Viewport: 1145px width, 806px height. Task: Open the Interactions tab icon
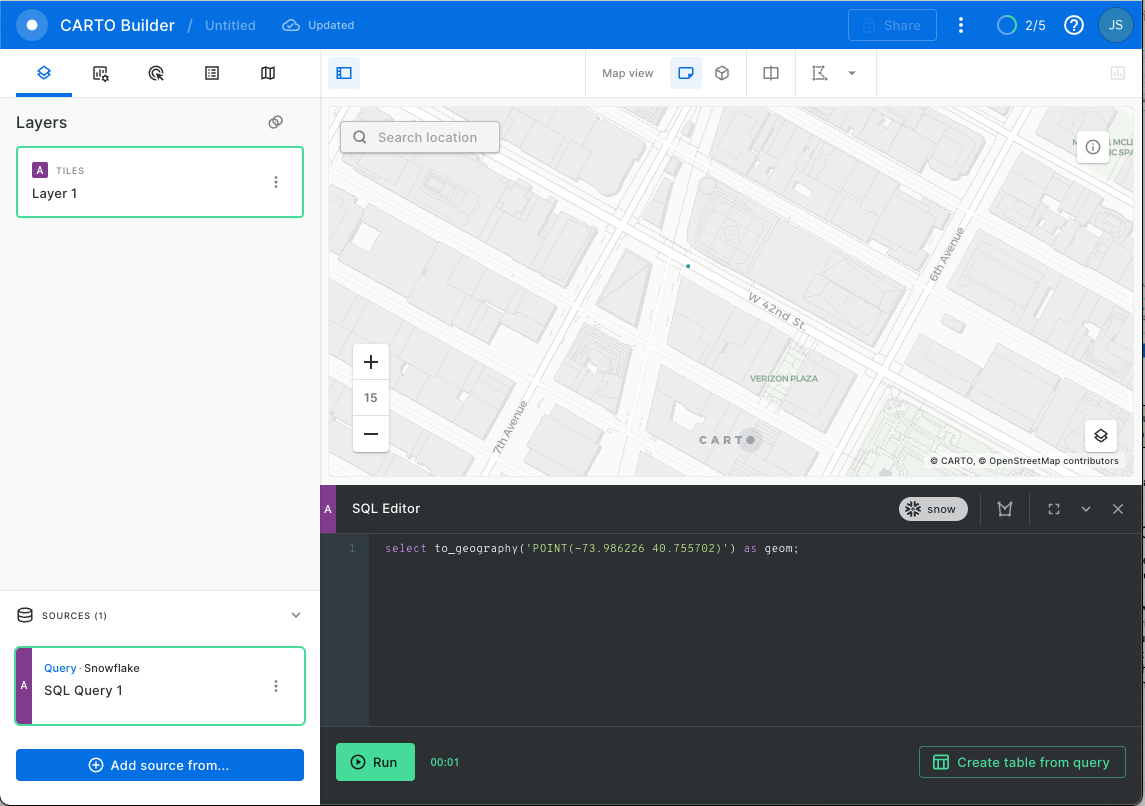coord(156,73)
